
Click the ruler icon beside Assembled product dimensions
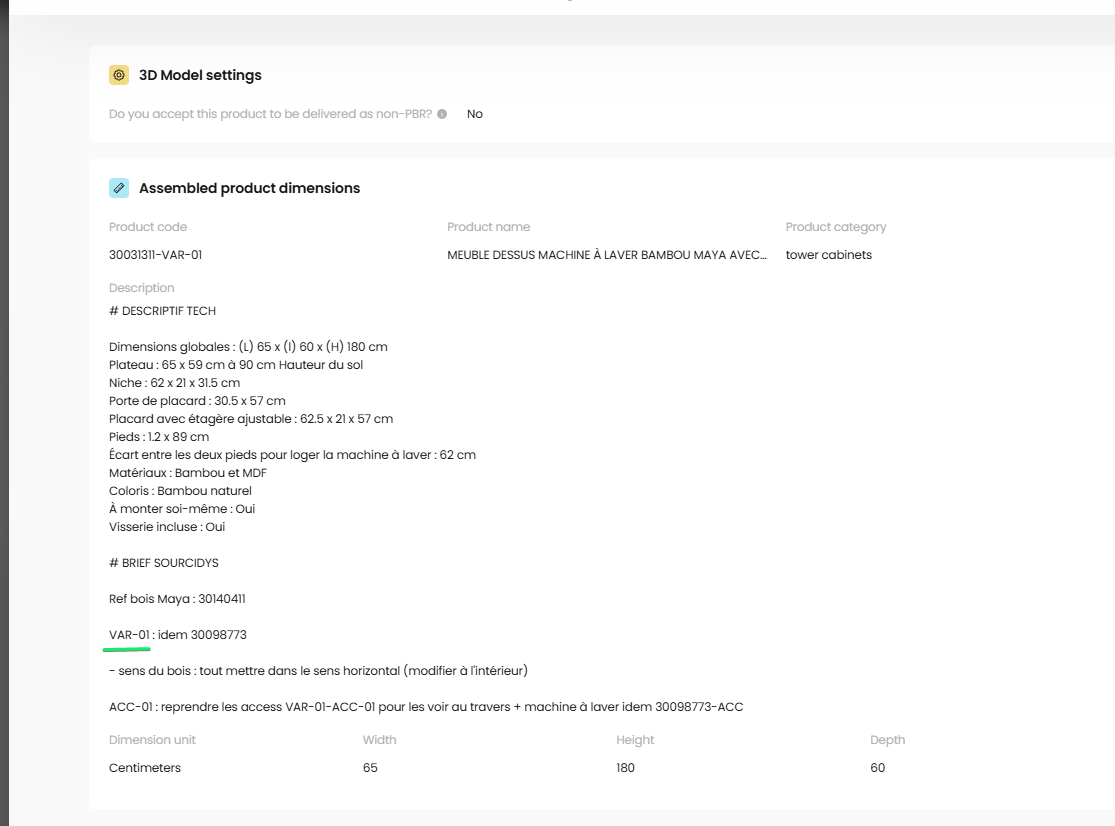[119, 188]
